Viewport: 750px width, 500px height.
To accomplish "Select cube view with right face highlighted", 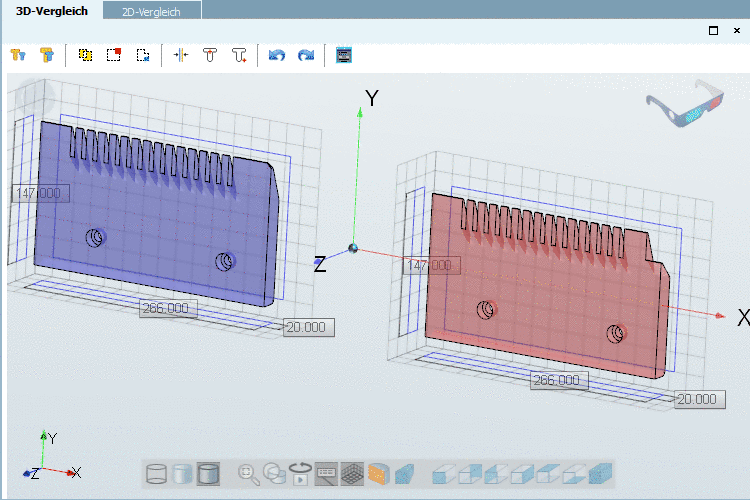I will pos(522,474).
